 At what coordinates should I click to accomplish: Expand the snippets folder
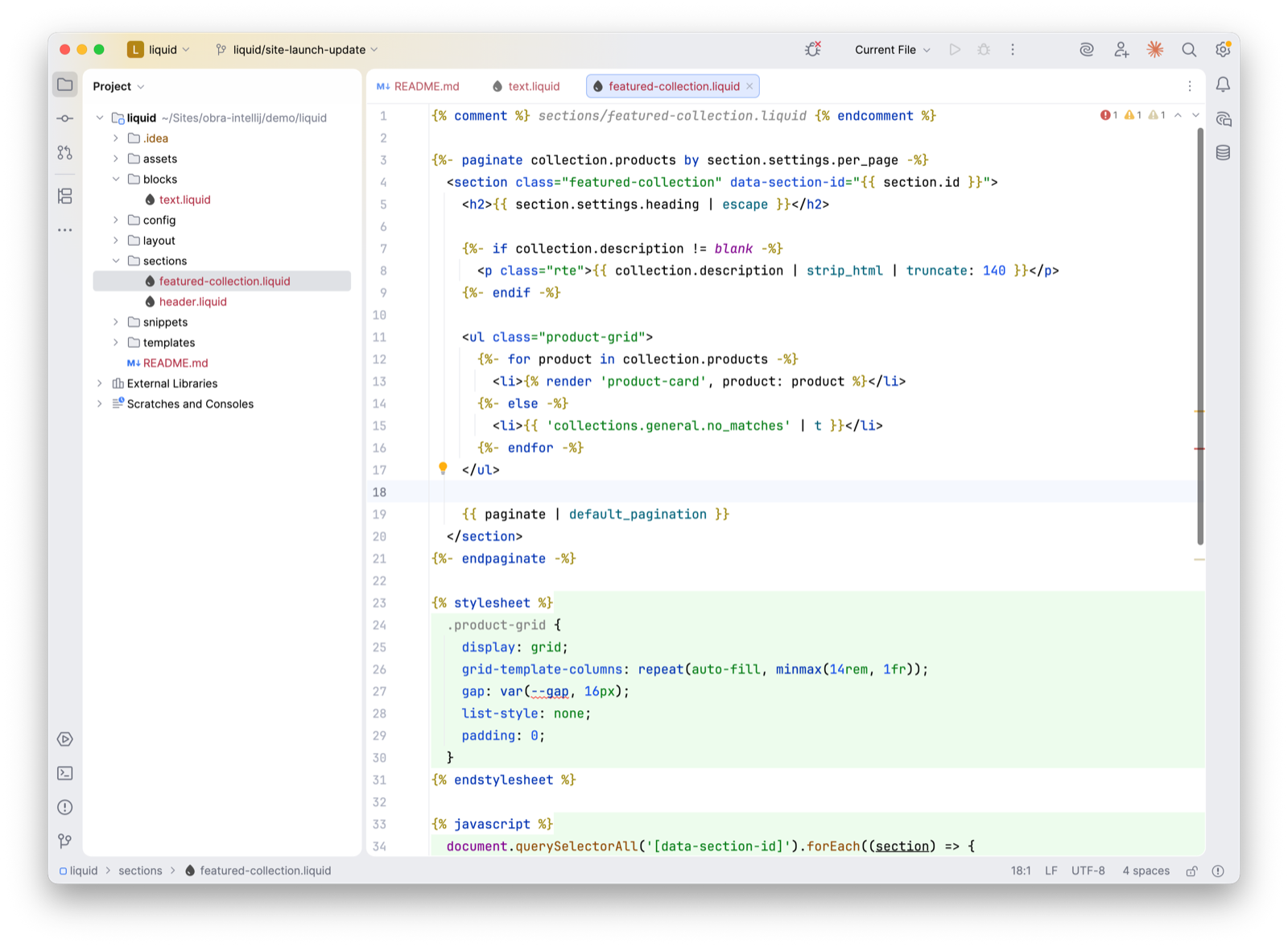click(x=116, y=322)
